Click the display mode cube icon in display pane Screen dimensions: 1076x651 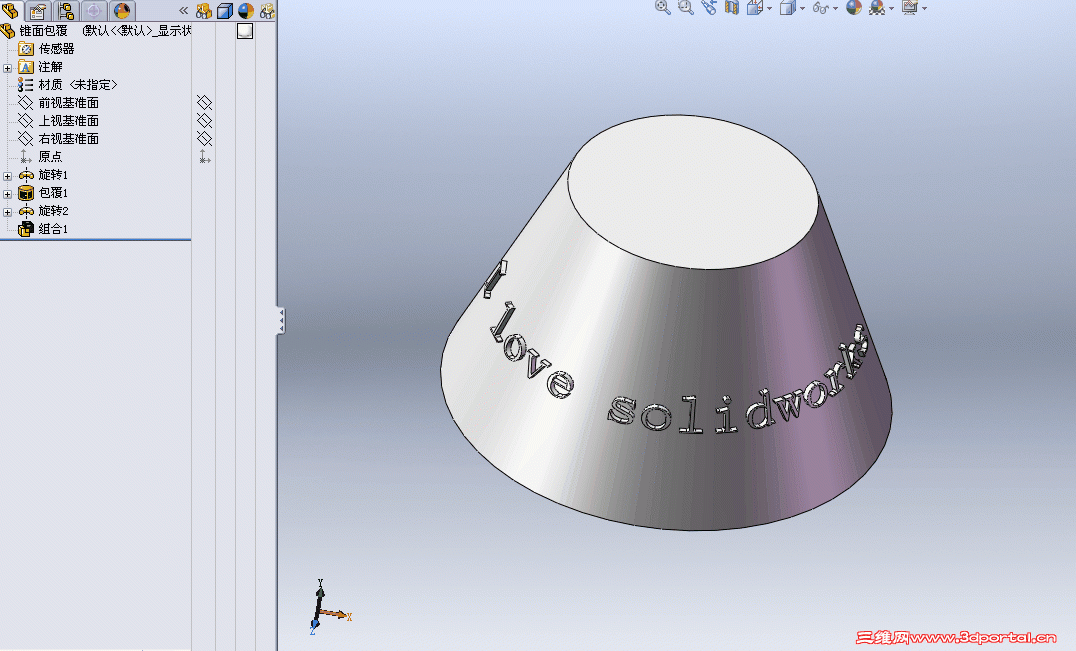coord(224,10)
